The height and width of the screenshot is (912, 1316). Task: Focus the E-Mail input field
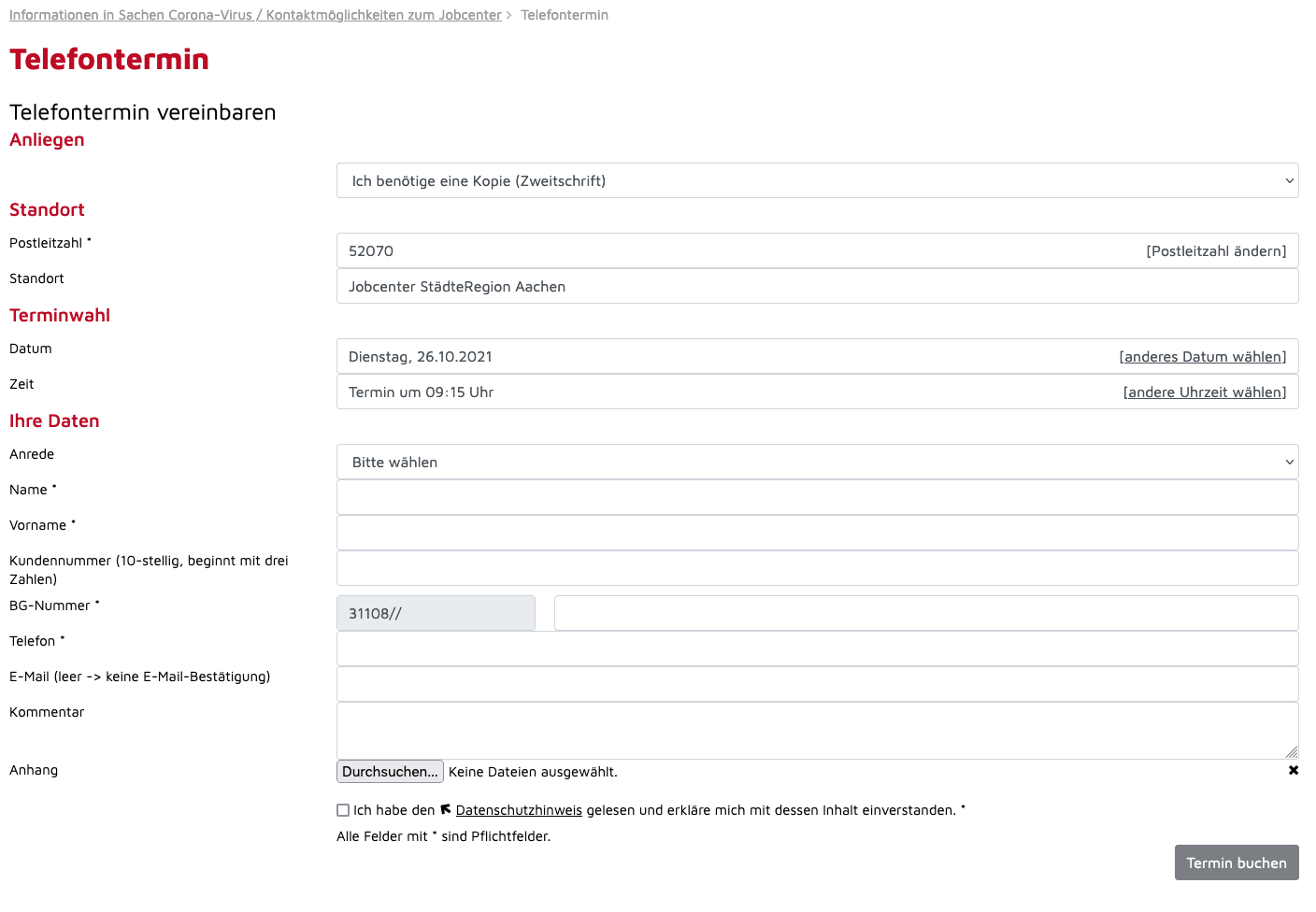click(x=817, y=684)
